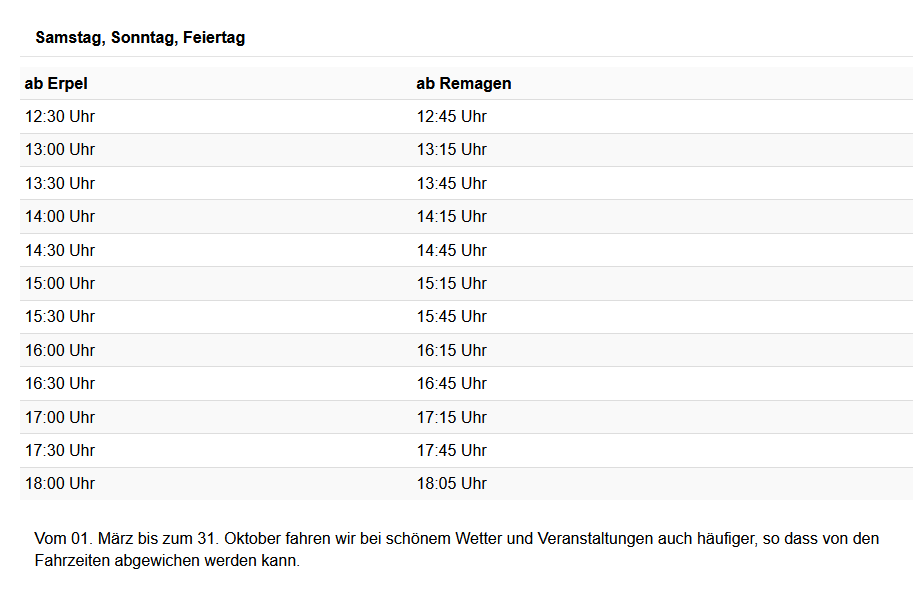Select the 18:05 Uhr Remagen departure

pos(452,484)
